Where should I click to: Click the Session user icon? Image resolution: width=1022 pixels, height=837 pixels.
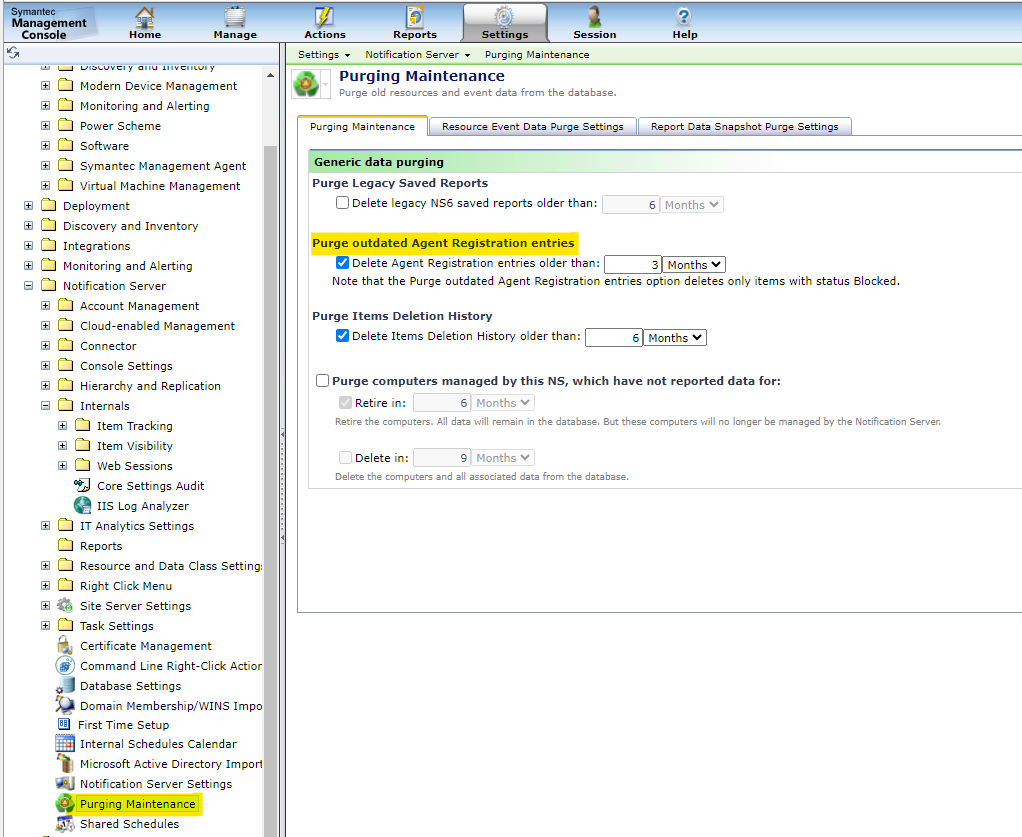click(x=595, y=17)
